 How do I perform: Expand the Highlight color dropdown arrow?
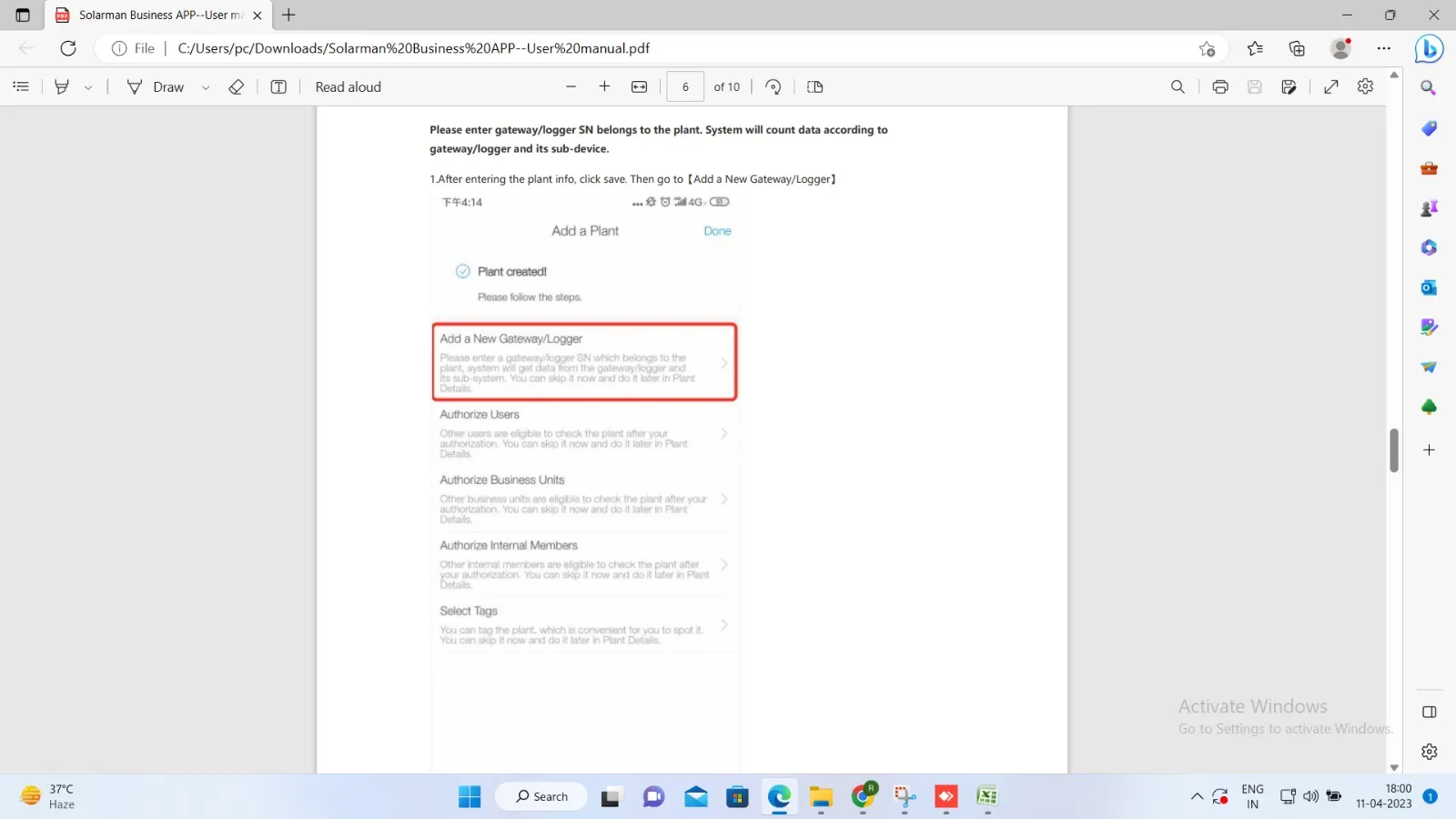pos(88,87)
